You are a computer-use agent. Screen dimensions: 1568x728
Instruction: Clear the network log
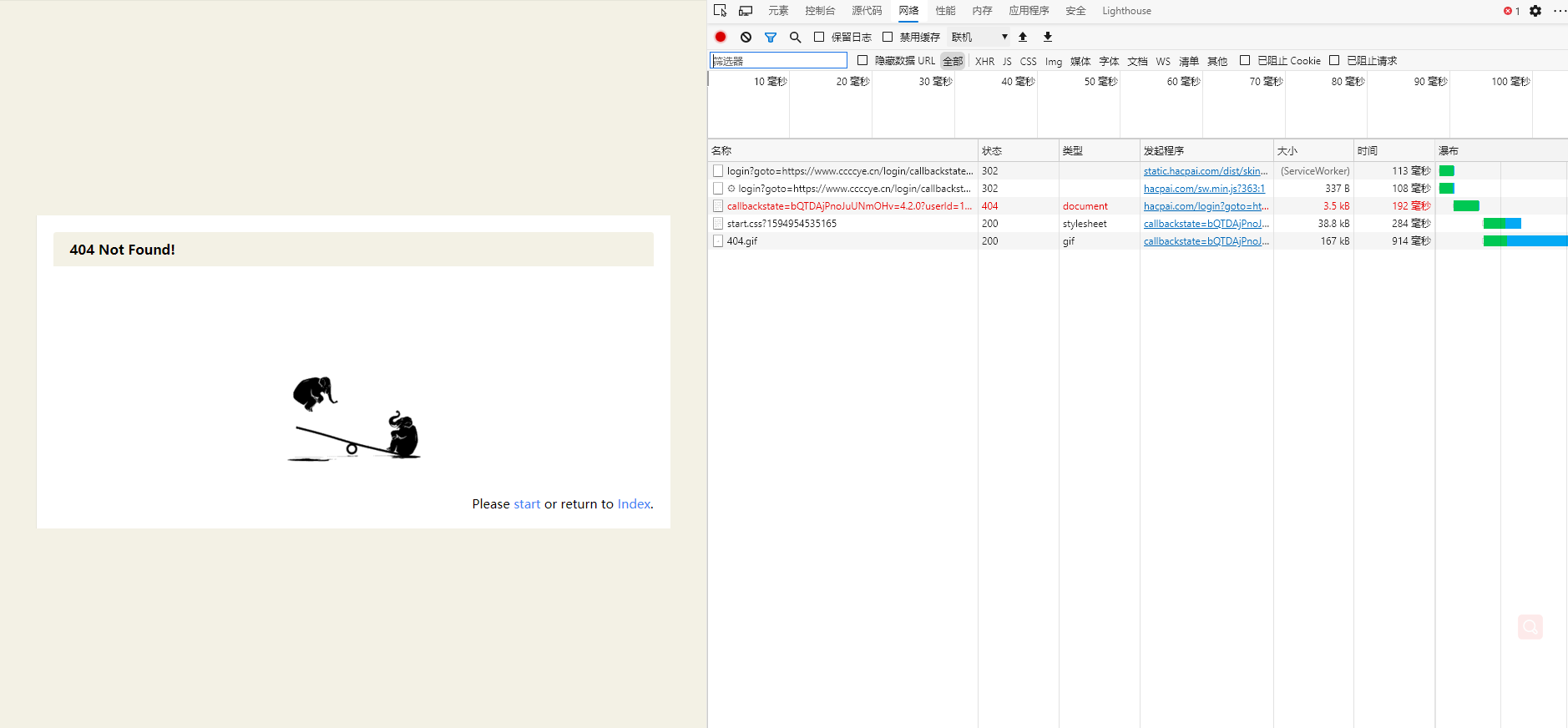(x=746, y=37)
